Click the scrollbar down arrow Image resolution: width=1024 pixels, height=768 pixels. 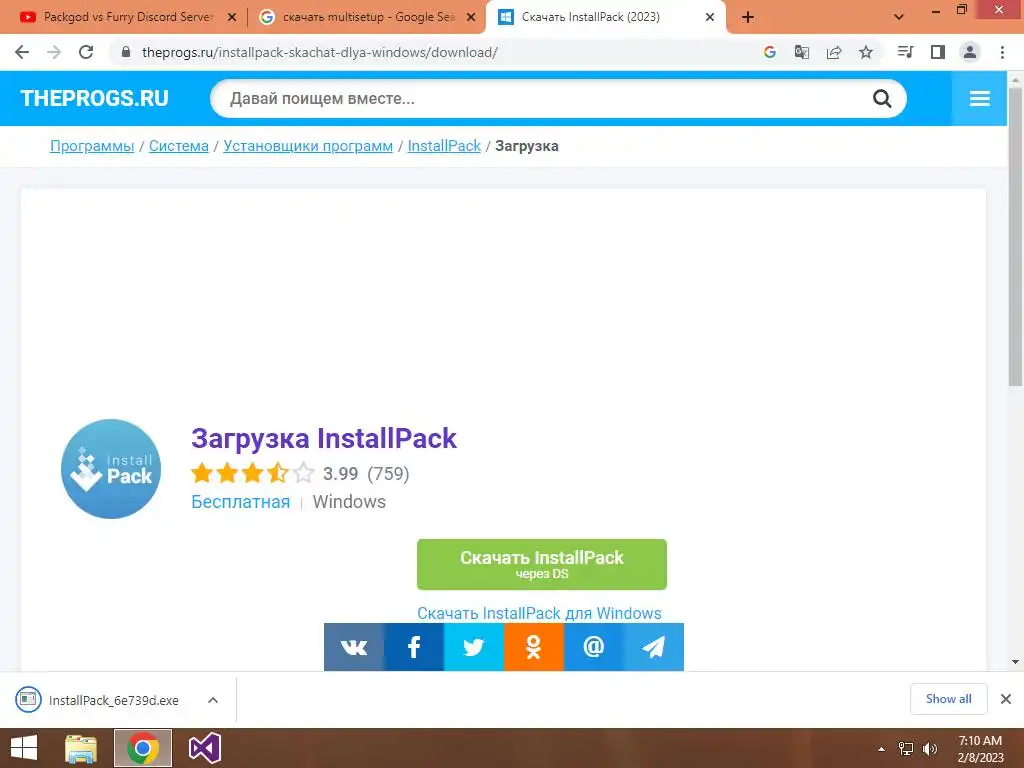coord(1016,662)
